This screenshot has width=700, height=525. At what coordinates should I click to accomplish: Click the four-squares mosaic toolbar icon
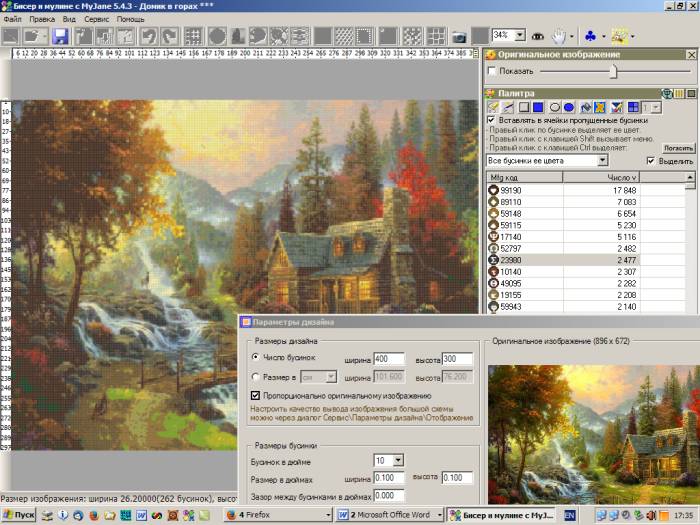click(435, 36)
